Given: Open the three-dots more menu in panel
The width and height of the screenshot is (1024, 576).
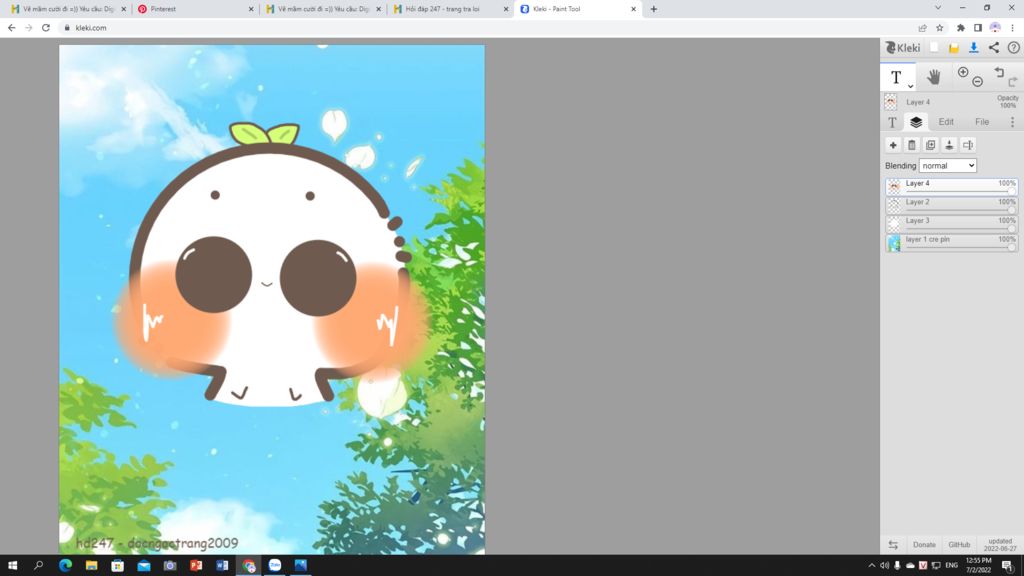Looking at the screenshot, I should pos(1012,122).
